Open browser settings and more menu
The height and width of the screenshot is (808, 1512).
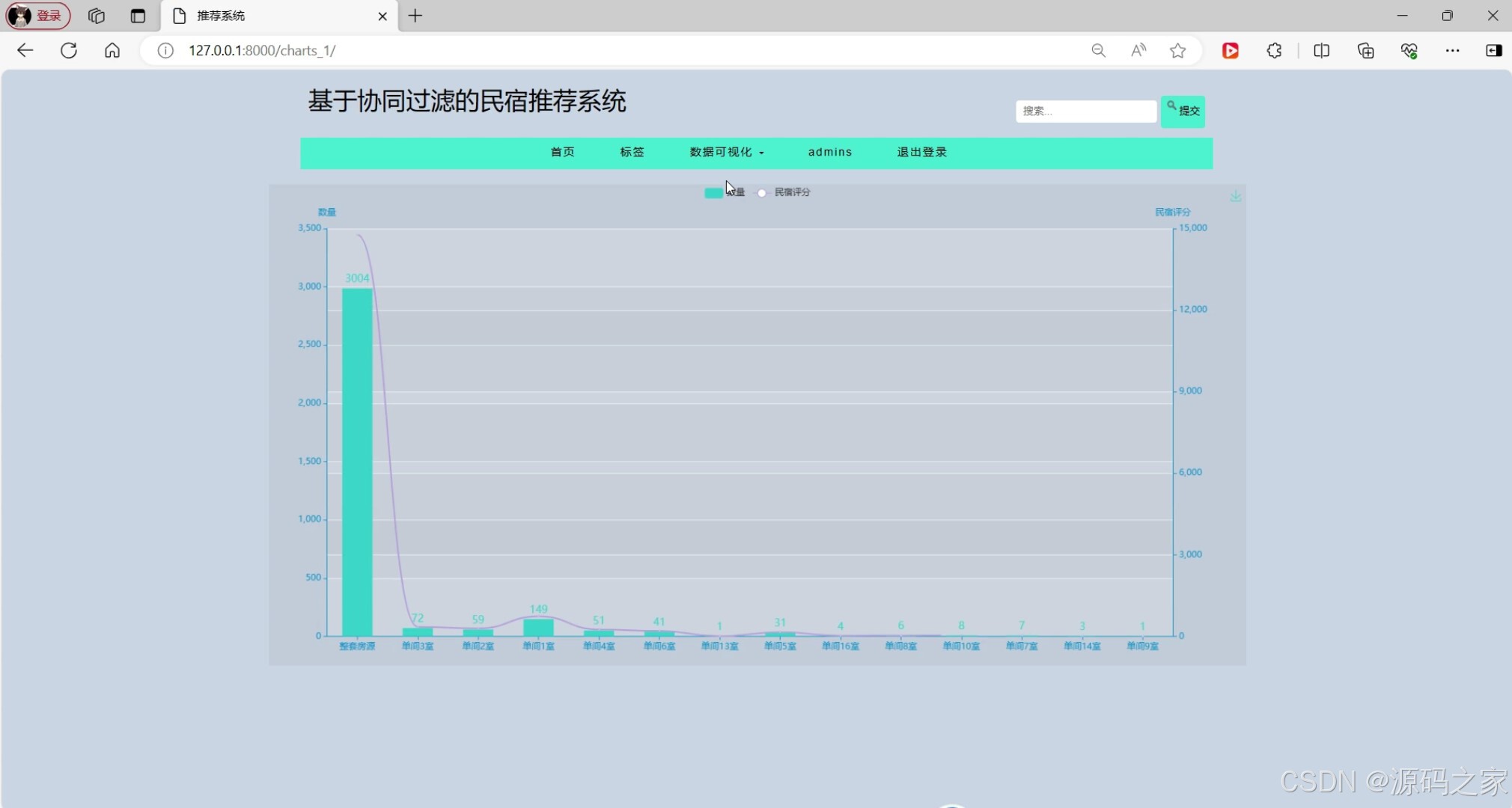pos(1452,50)
